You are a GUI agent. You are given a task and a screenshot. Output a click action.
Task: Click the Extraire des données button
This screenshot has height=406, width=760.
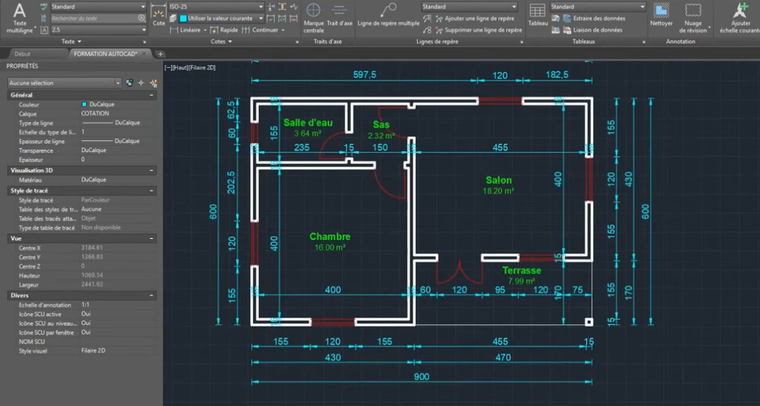pyautogui.click(x=597, y=18)
